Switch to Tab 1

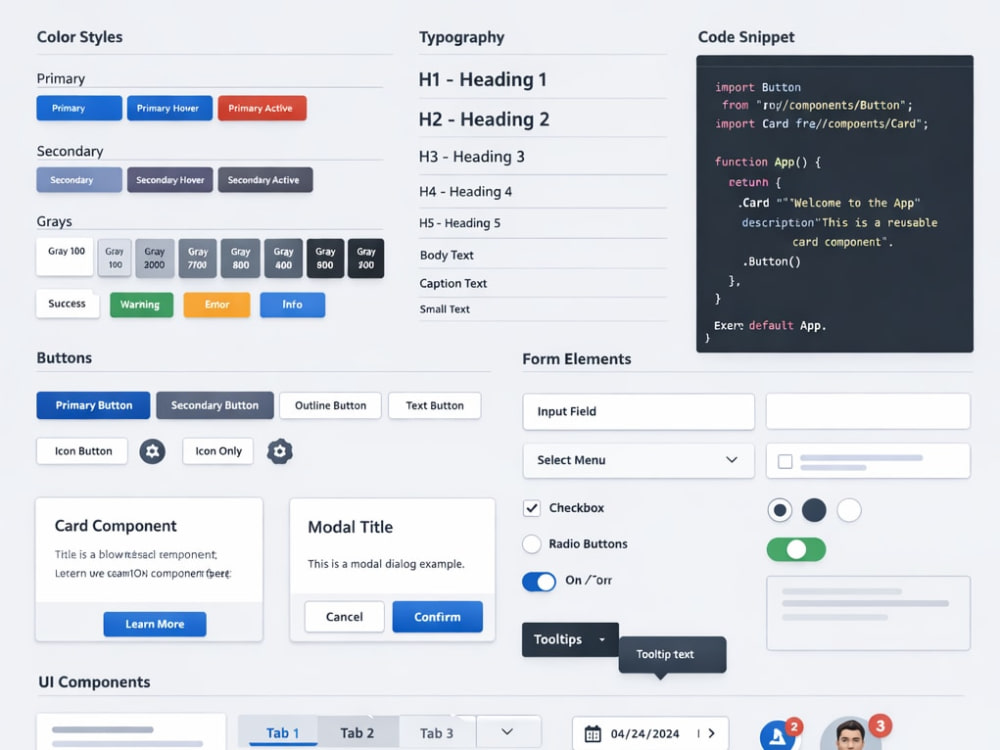(x=283, y=732)
